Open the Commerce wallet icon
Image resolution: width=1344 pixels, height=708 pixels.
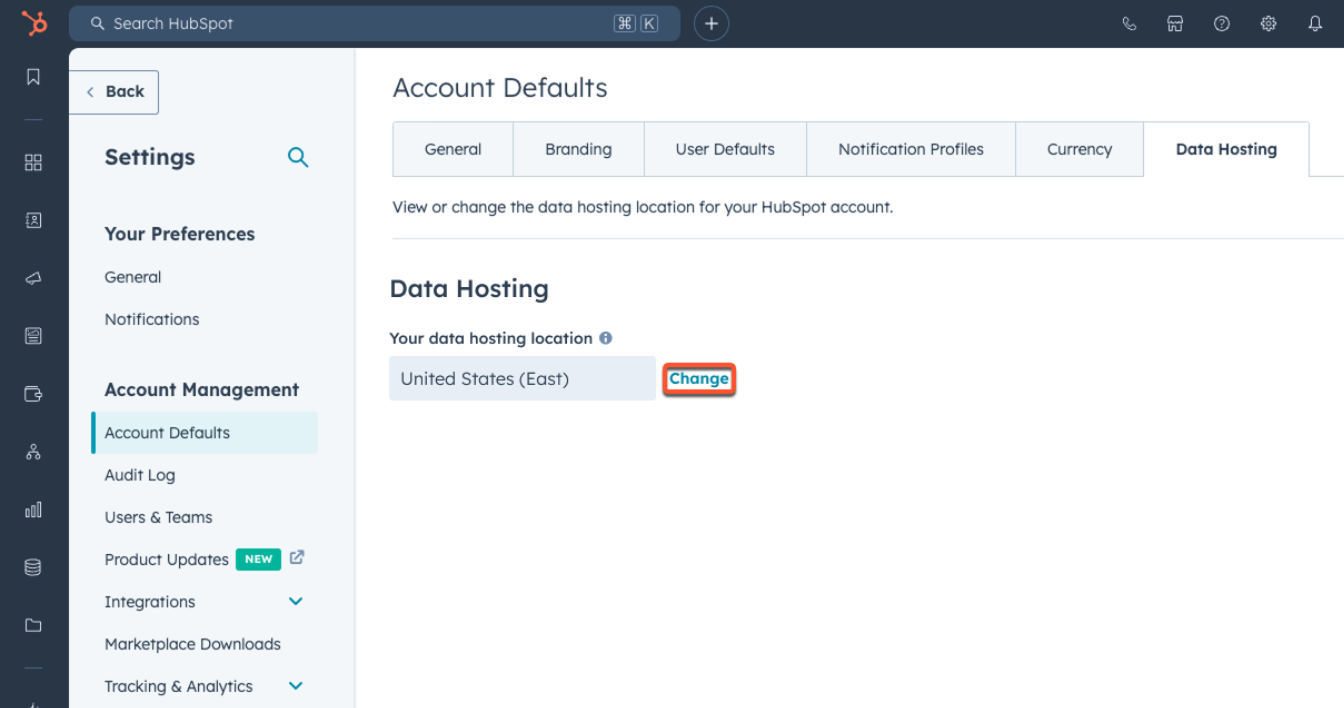(33, 394)
